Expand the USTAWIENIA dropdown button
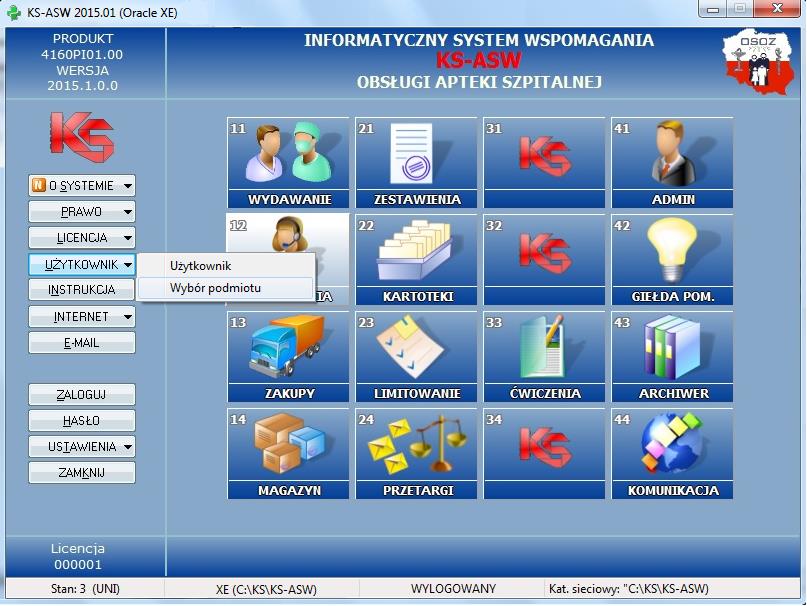 (82, 446)
